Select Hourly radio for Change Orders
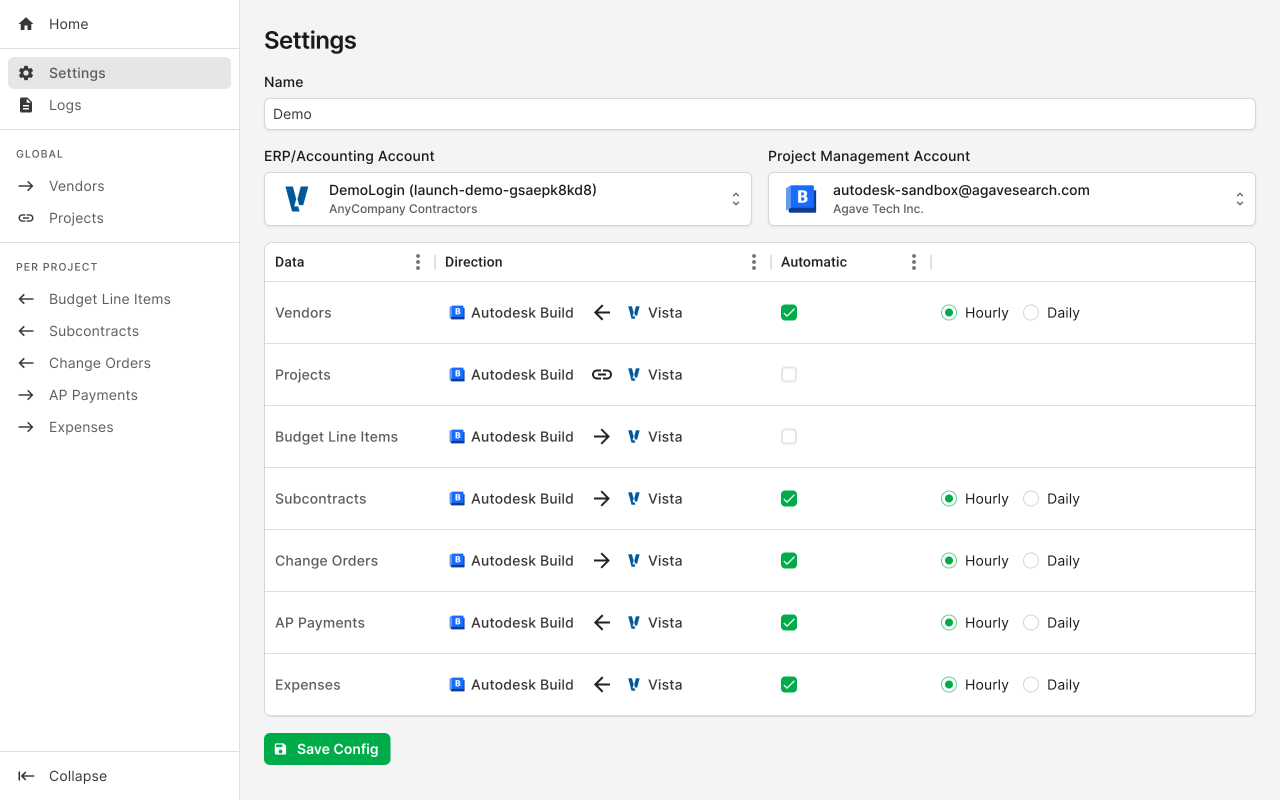 point(949,561)
